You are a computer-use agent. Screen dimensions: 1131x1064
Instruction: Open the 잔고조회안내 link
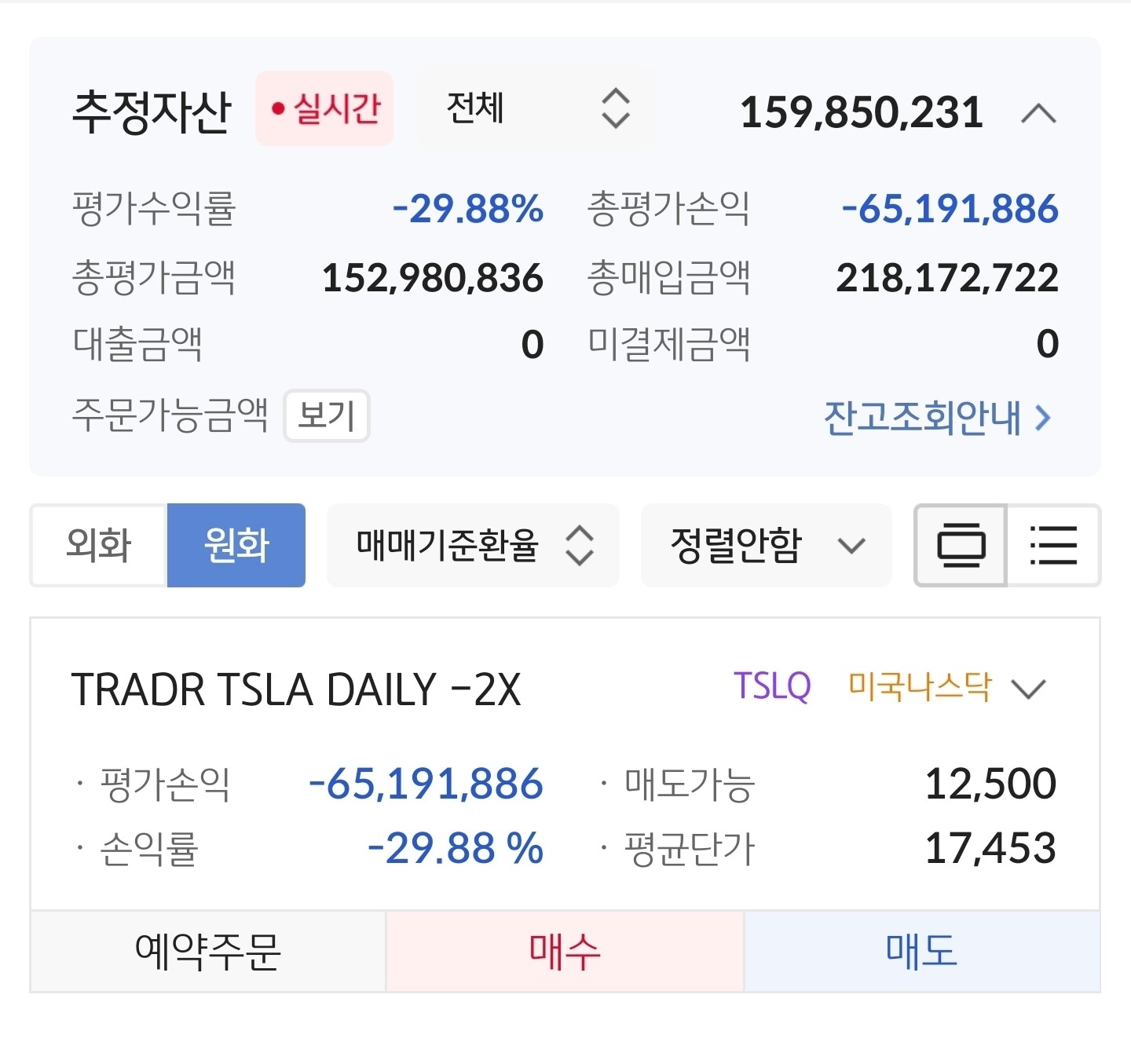point(922,418)
